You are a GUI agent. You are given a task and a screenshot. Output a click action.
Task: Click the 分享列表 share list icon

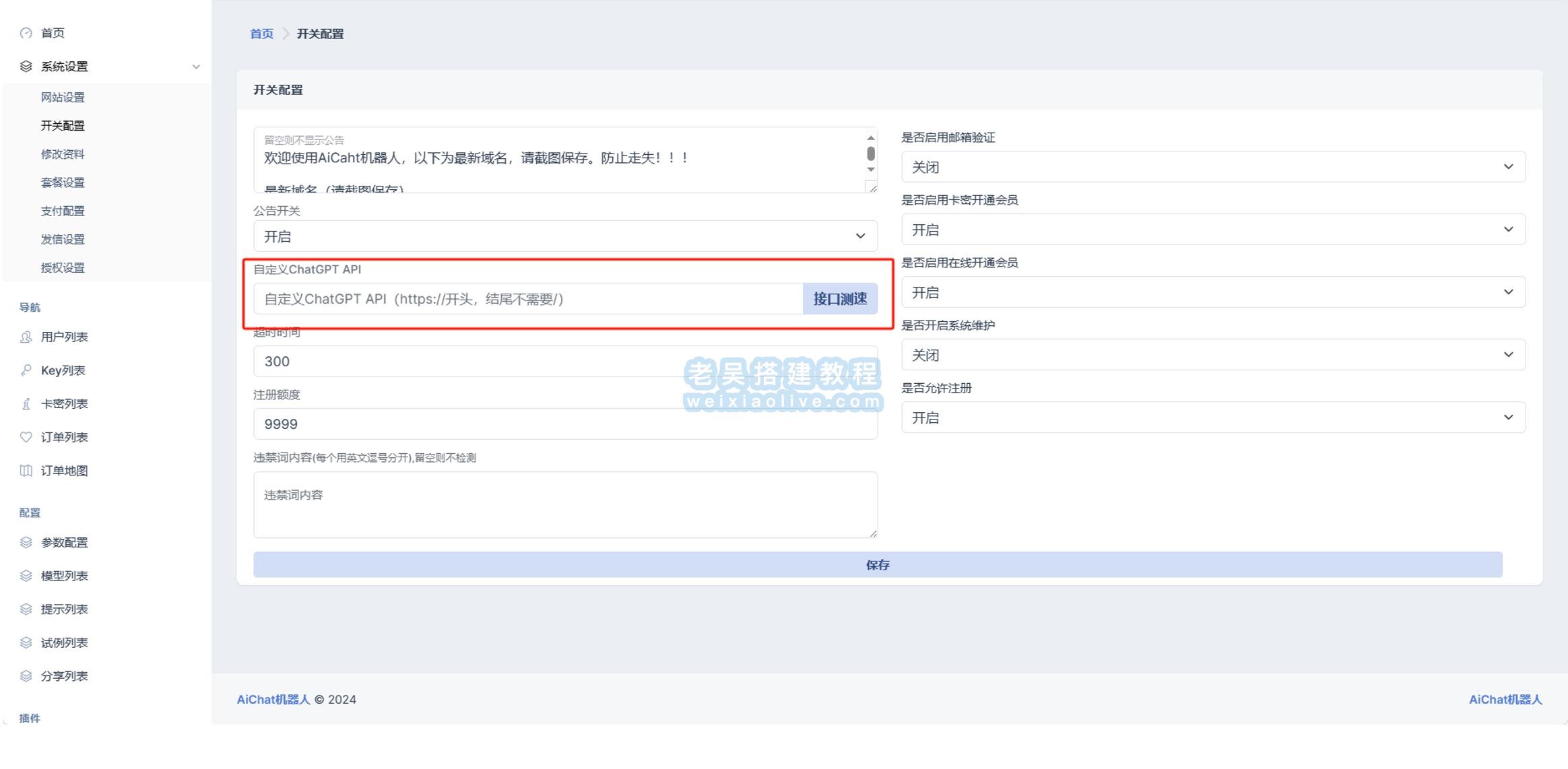(x=26, y=676)
